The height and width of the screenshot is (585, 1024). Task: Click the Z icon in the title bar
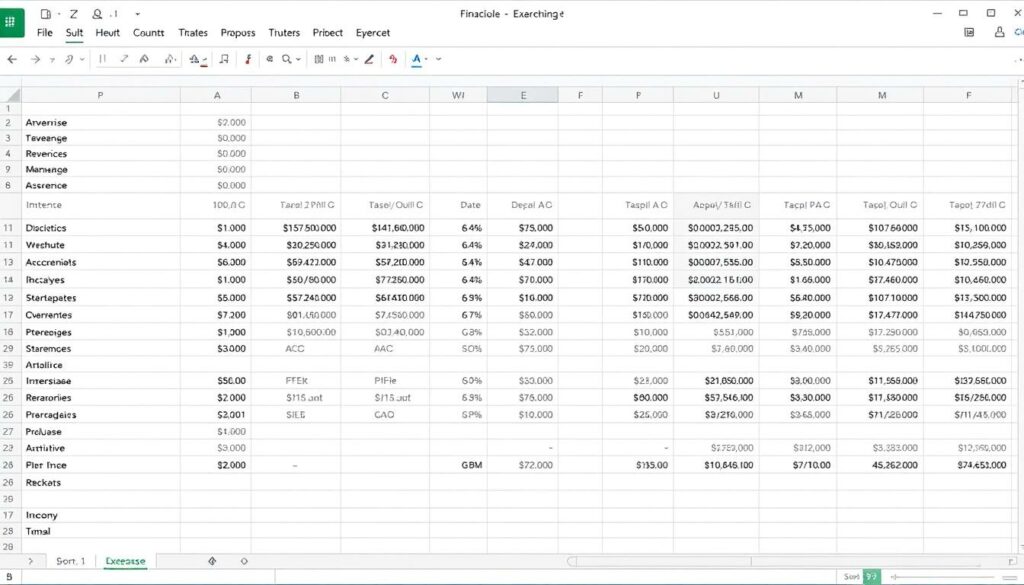[74, 14]
